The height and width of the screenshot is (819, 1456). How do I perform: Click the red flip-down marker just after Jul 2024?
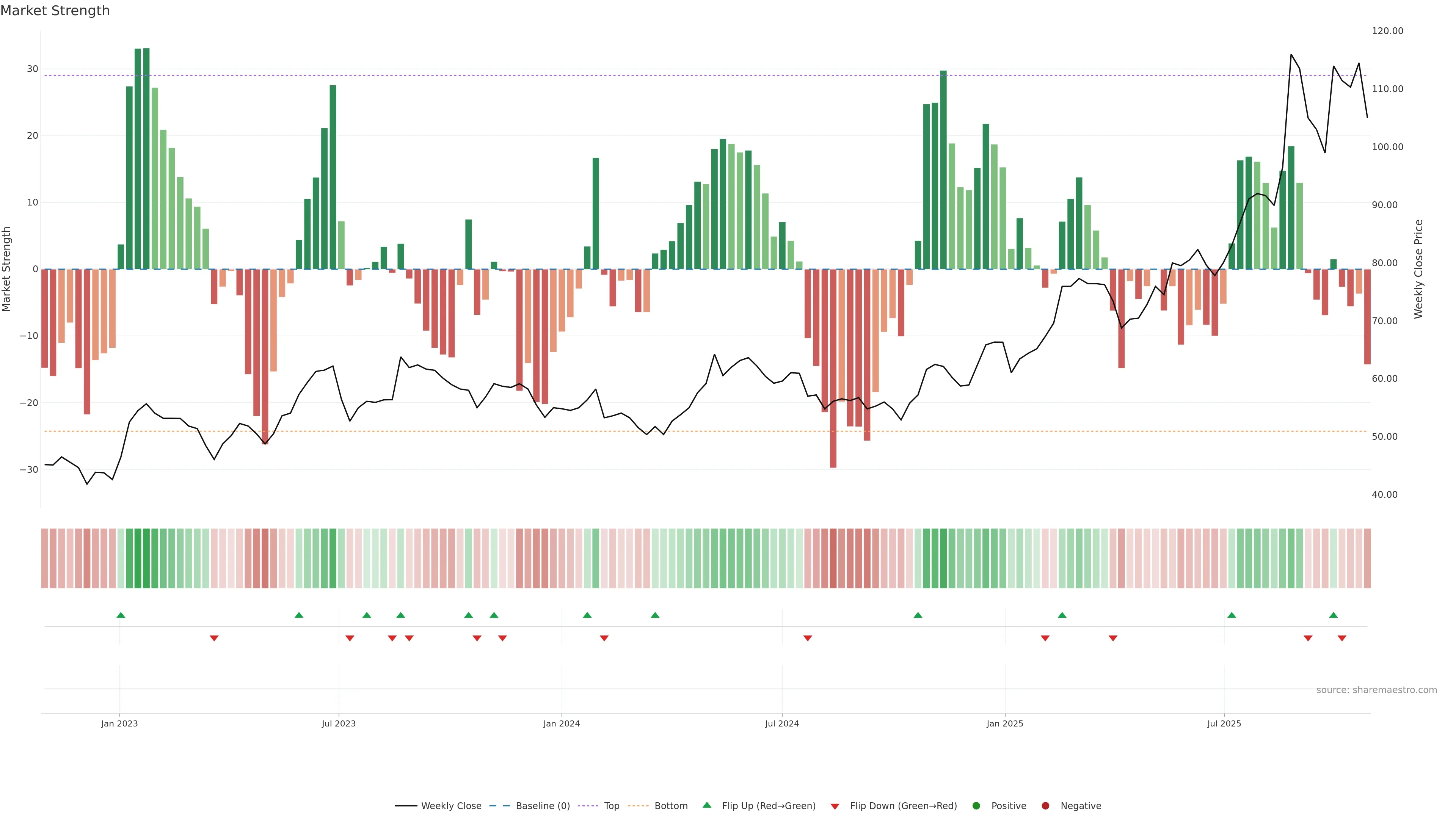(x=808, y=638)
